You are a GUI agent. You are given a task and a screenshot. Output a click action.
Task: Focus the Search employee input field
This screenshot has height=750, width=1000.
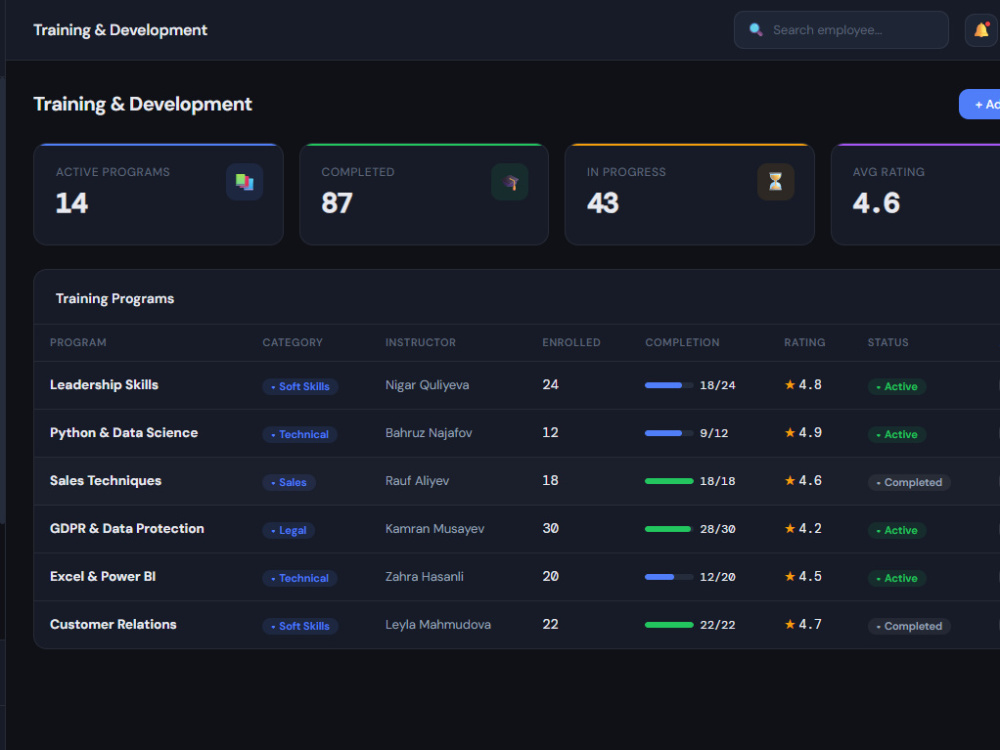tap(841, 30)
